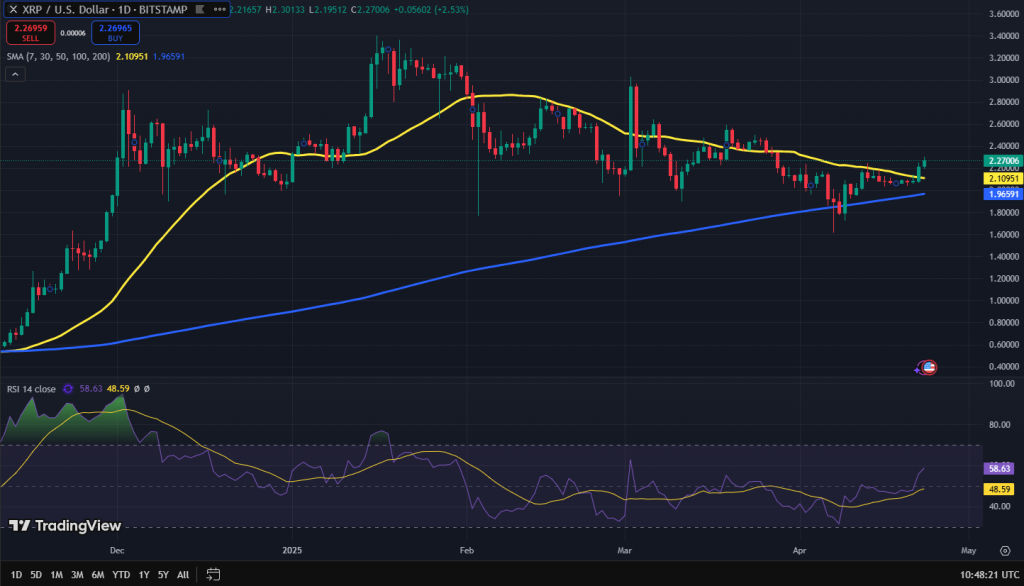Select the 6M time range

click(98, 575)
